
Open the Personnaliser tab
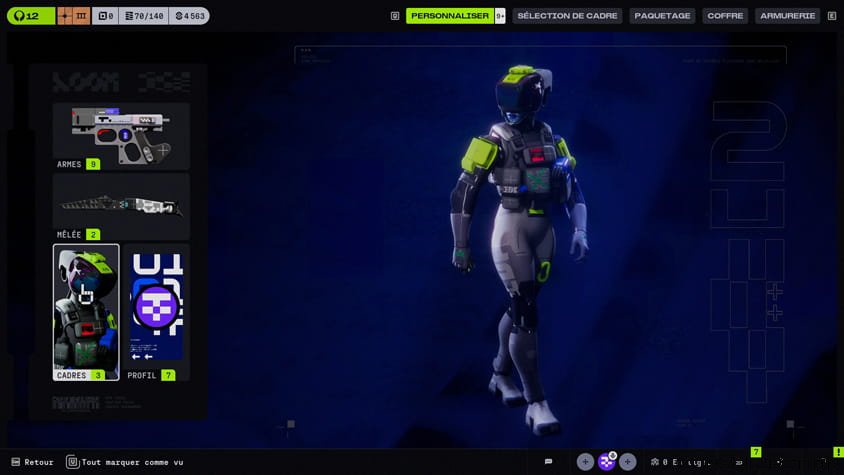click(x=449, y=16)
